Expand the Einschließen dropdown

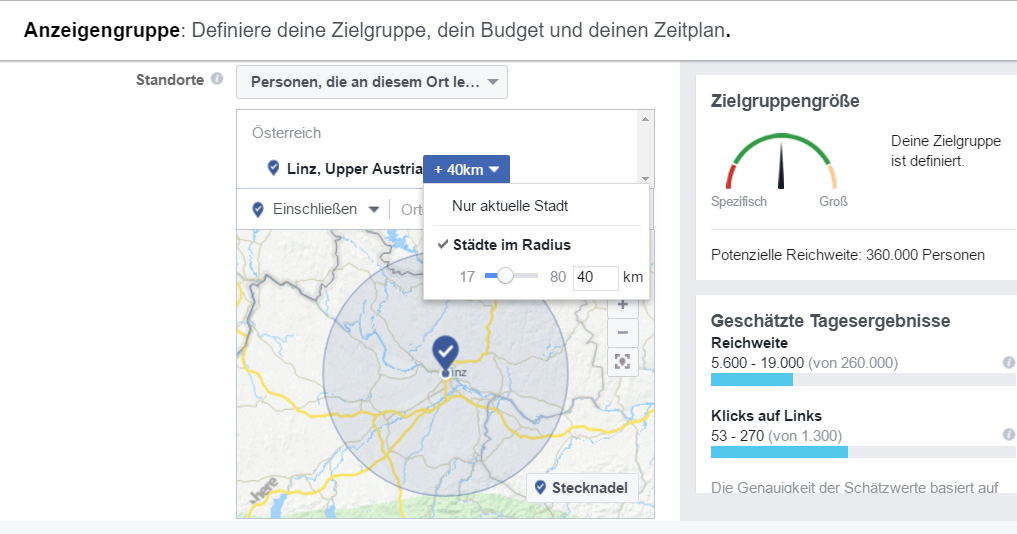[x=316, y=209]
